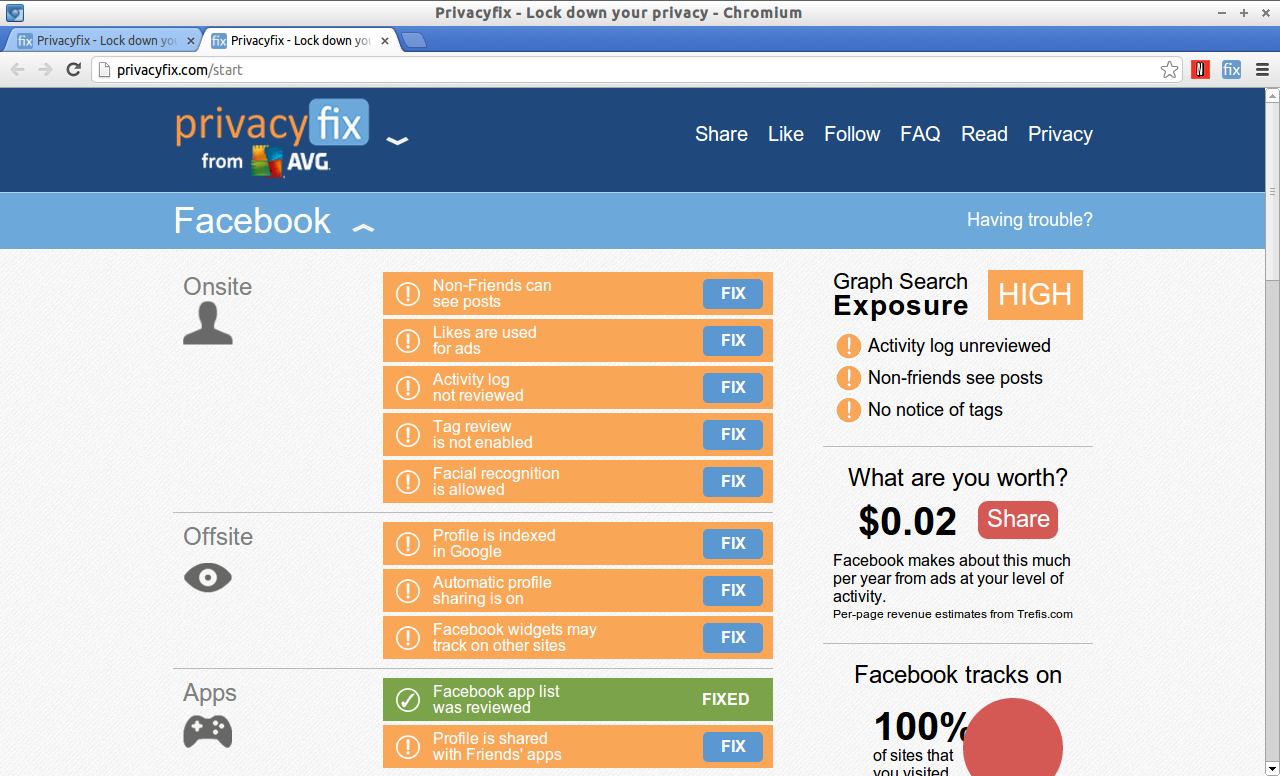
Task: Open the Privacyfix extension icon in toolbar
Action: point(1231,69)
